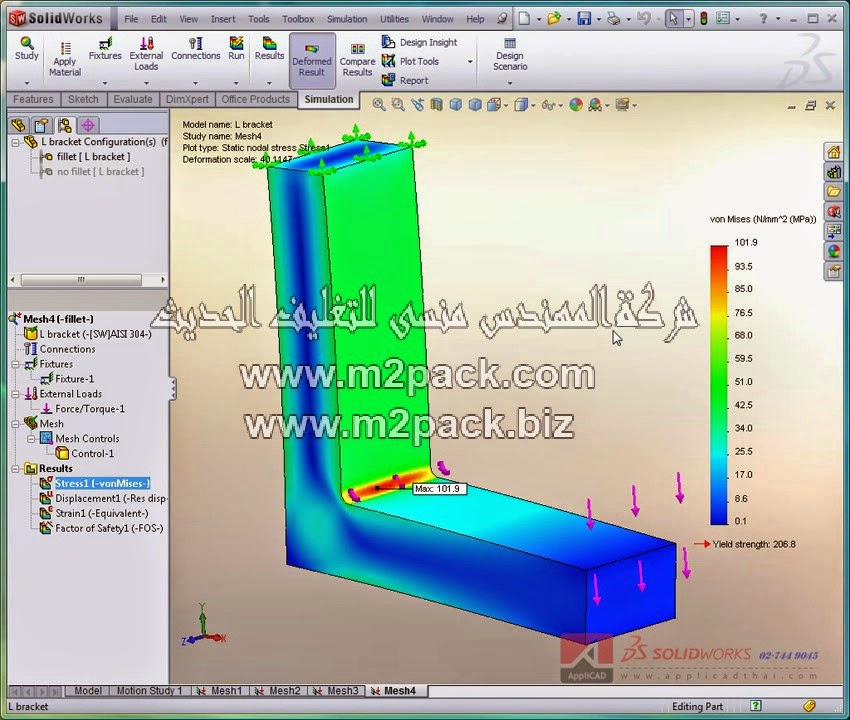Toggle the Deformed Result button

click(x=312, y=60)
